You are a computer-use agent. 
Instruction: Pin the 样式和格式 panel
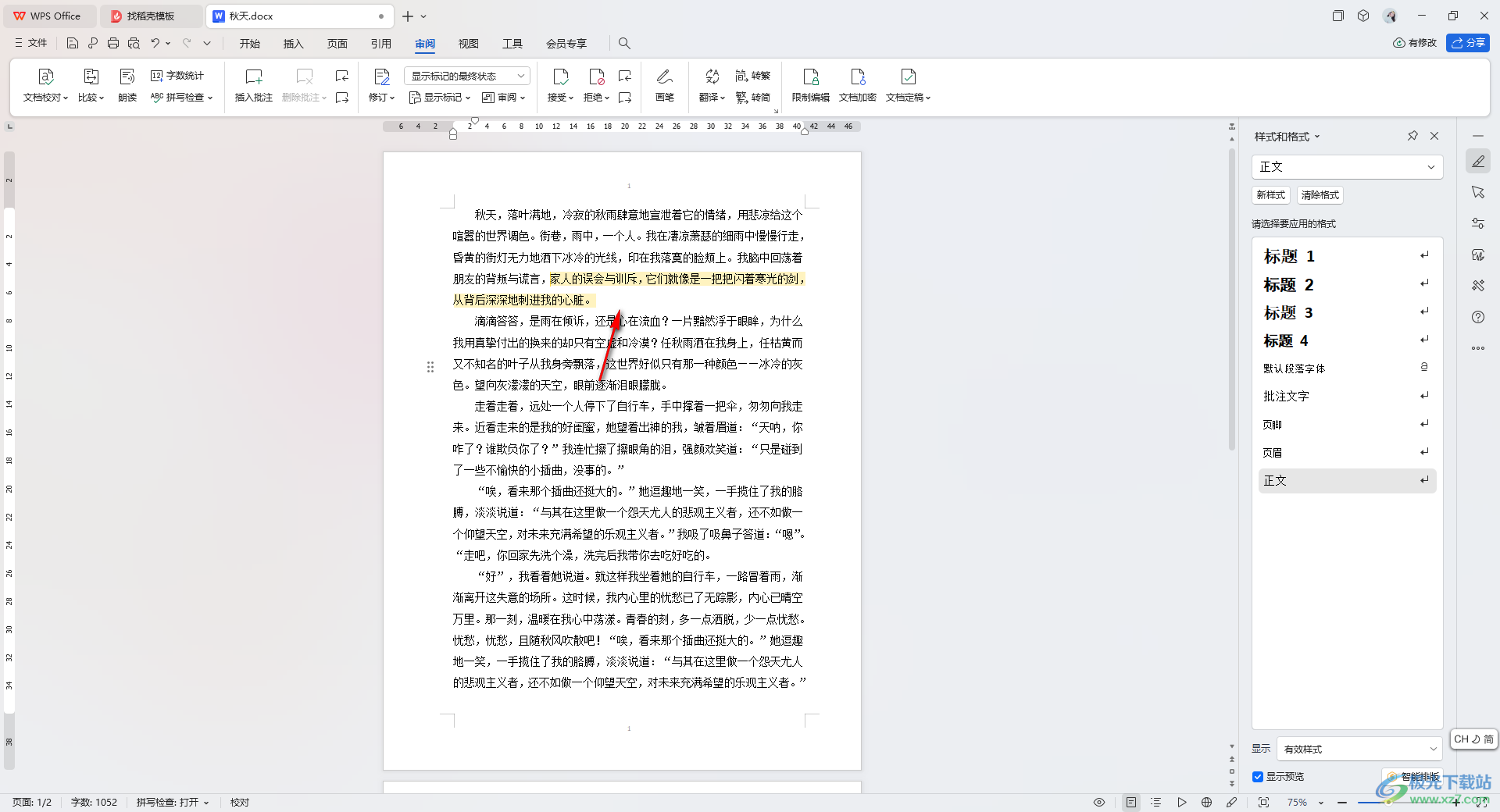[1412, 136]
